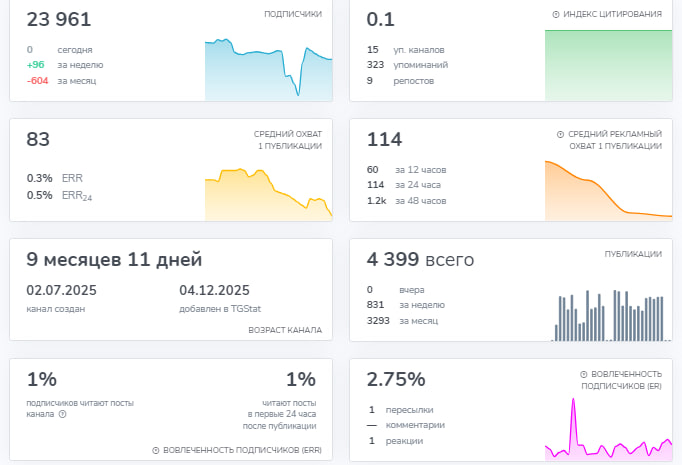The image size is (682, 465).
Task: Click the orange advertising reach chart
Action: [607, 190]
